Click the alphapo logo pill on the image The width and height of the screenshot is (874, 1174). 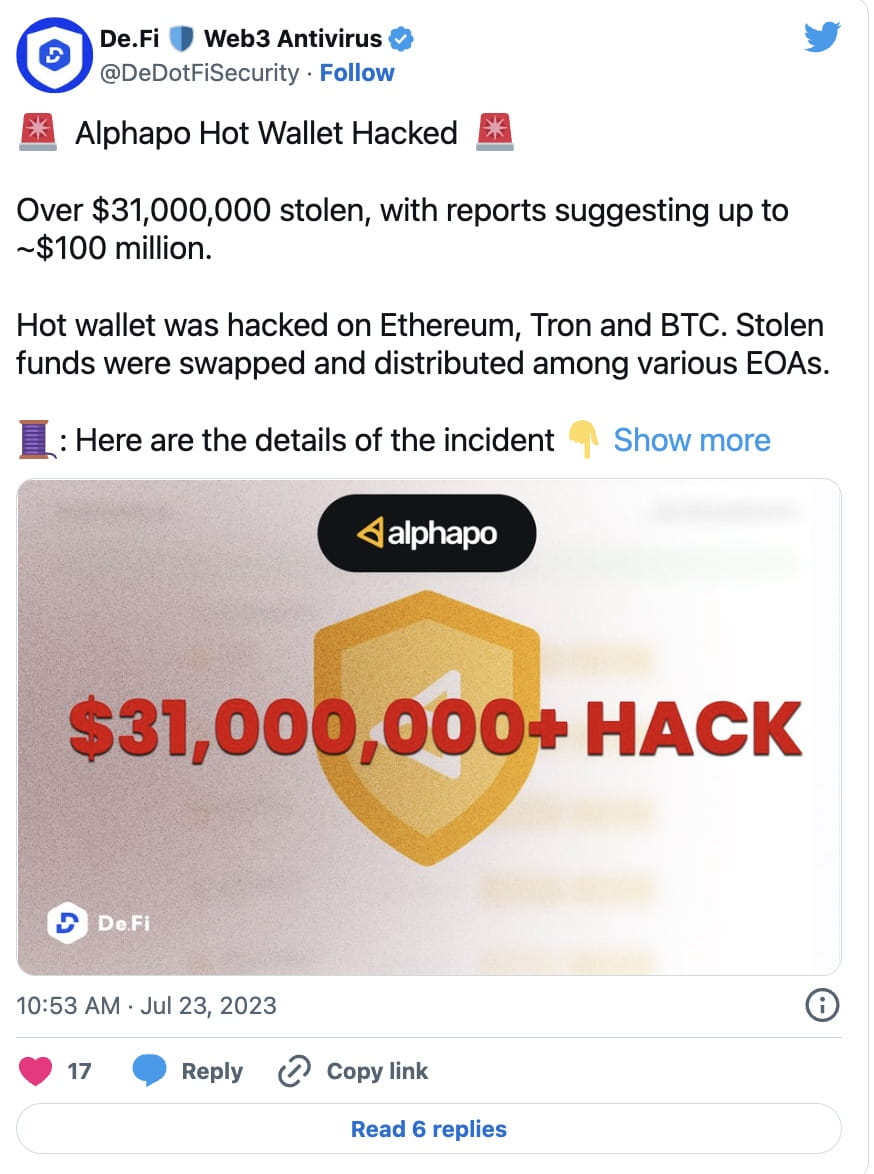pyautogui.click(x=426, y=533)
